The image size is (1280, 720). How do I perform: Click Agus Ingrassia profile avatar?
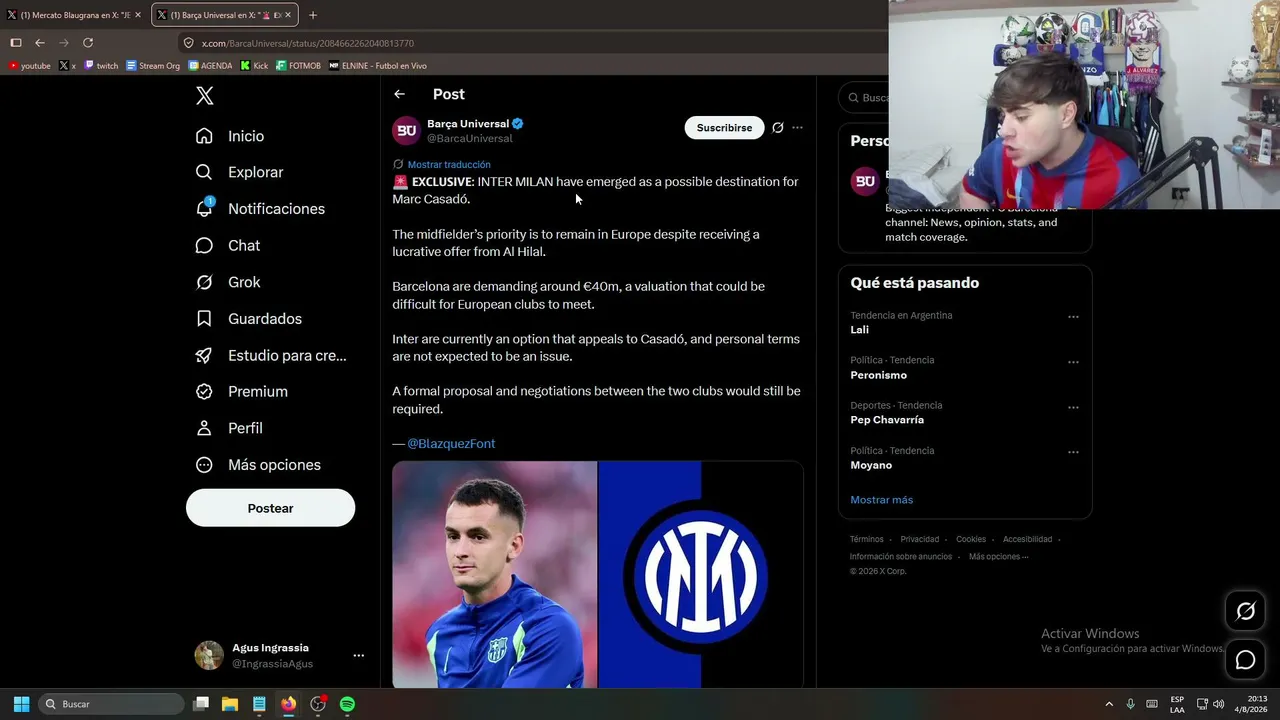pos(209,655)
